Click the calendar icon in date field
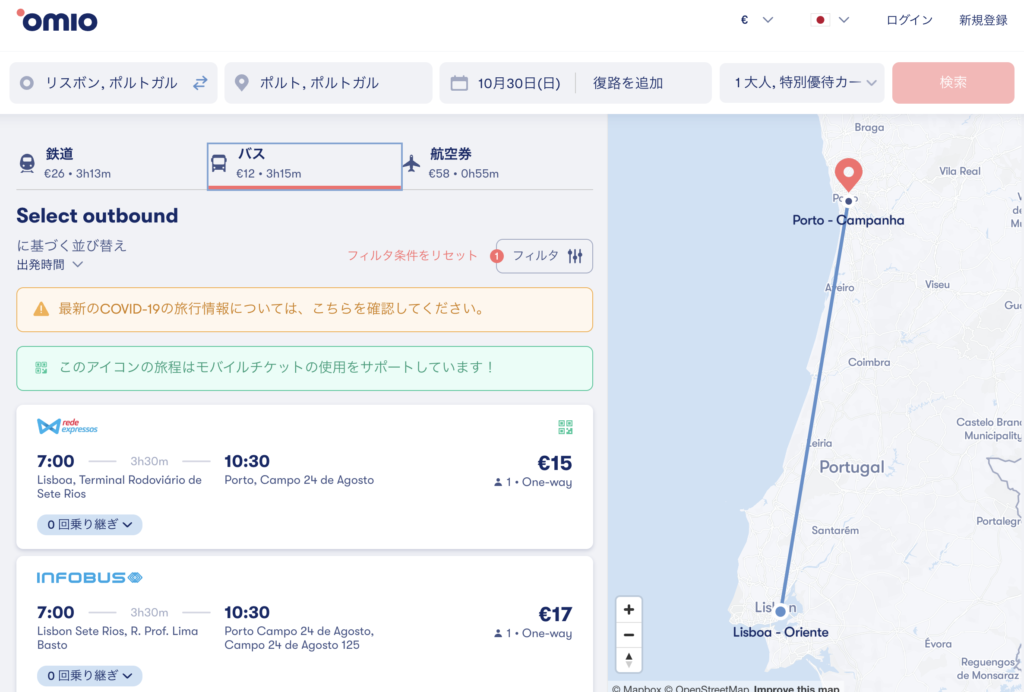The width and height of the screenshot is (1024, 692). click(x=459, y=83)
